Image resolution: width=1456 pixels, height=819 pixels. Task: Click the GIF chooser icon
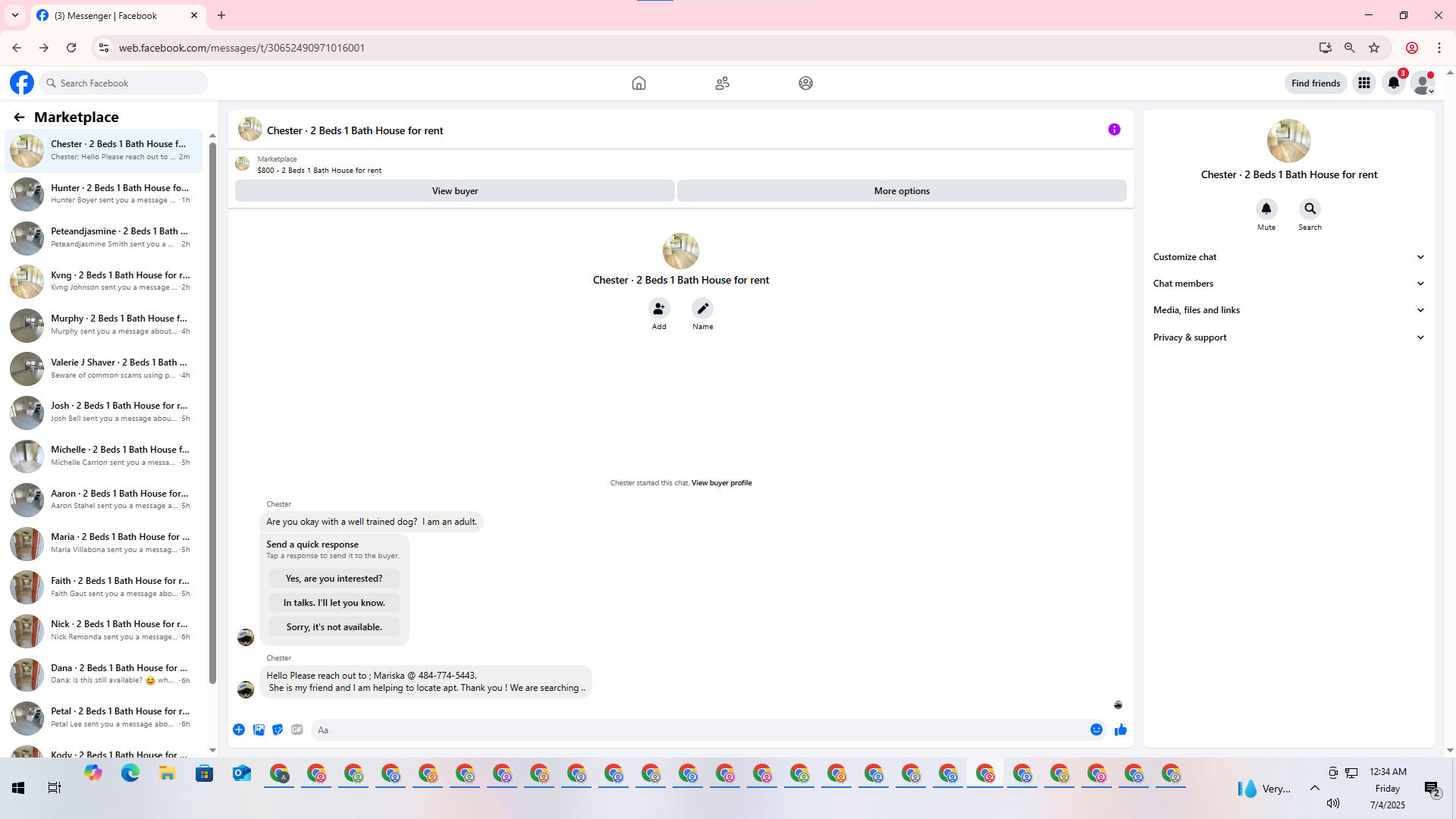[297, 730]
